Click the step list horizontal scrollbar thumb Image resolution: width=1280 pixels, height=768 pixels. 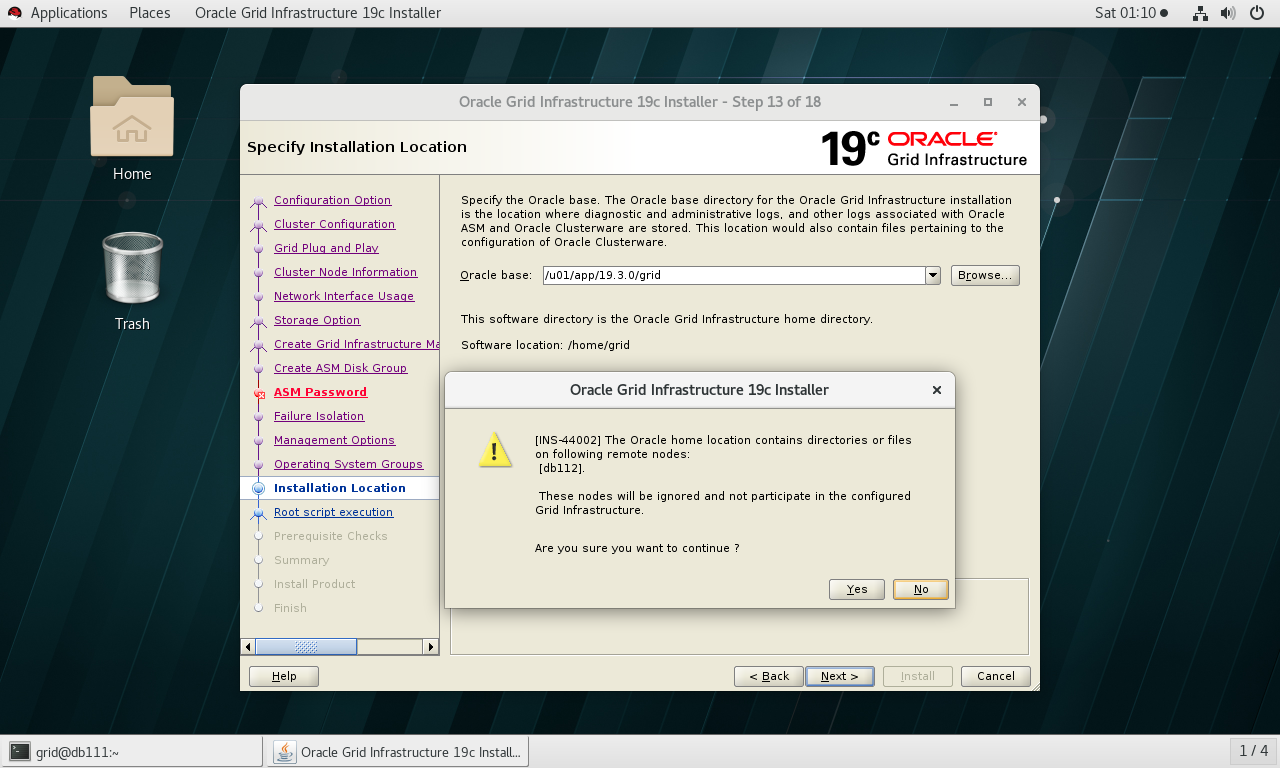tap(306, 647)
